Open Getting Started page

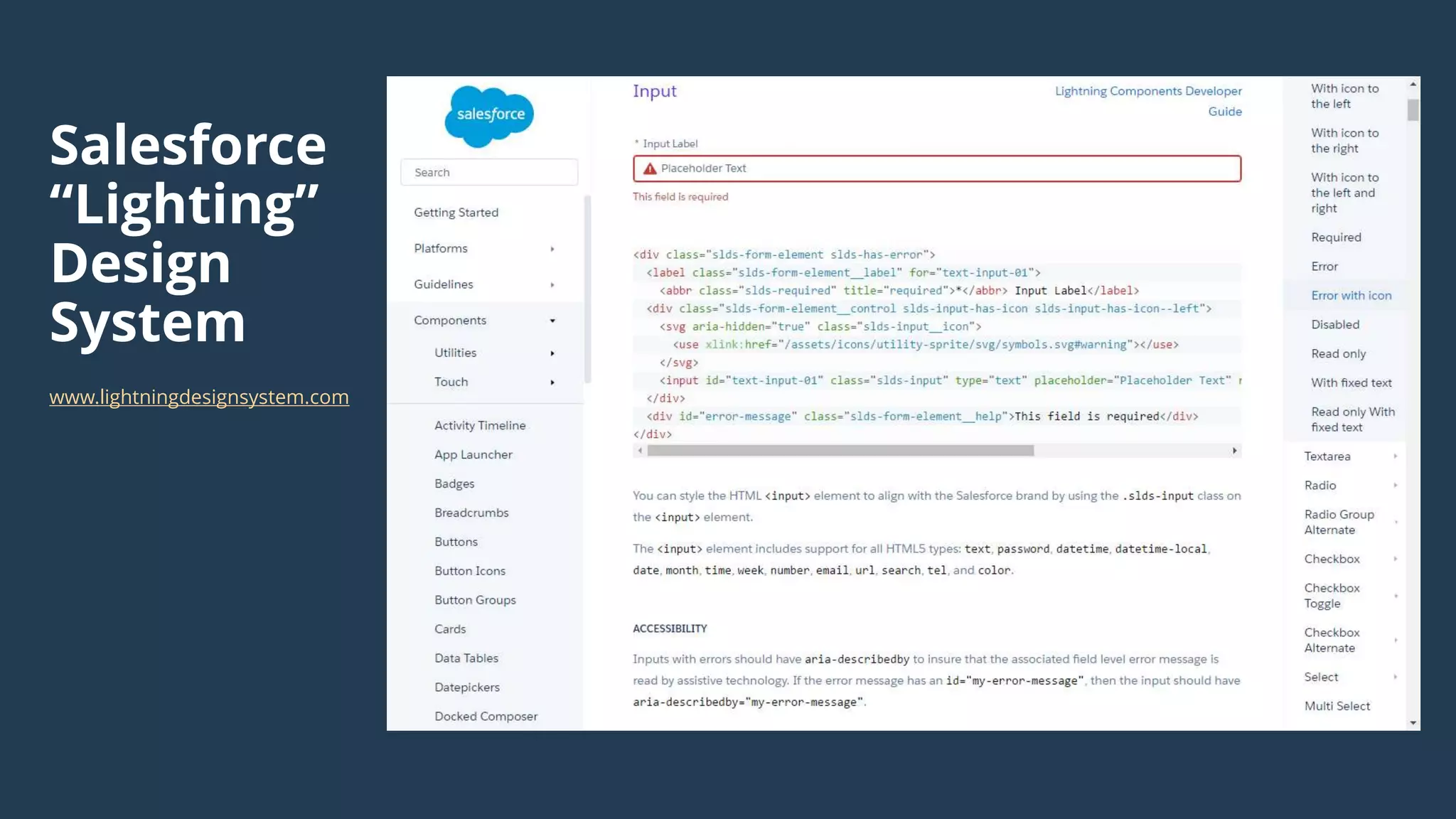click(456, 213)
